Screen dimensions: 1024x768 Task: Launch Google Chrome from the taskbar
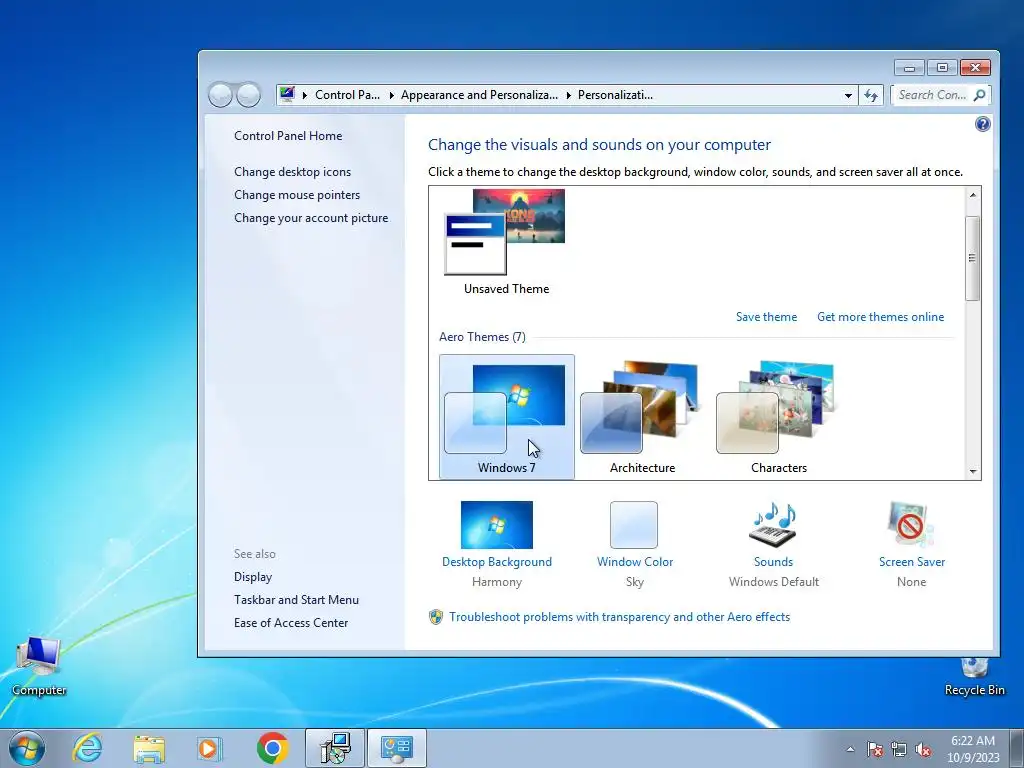[272, 748]
